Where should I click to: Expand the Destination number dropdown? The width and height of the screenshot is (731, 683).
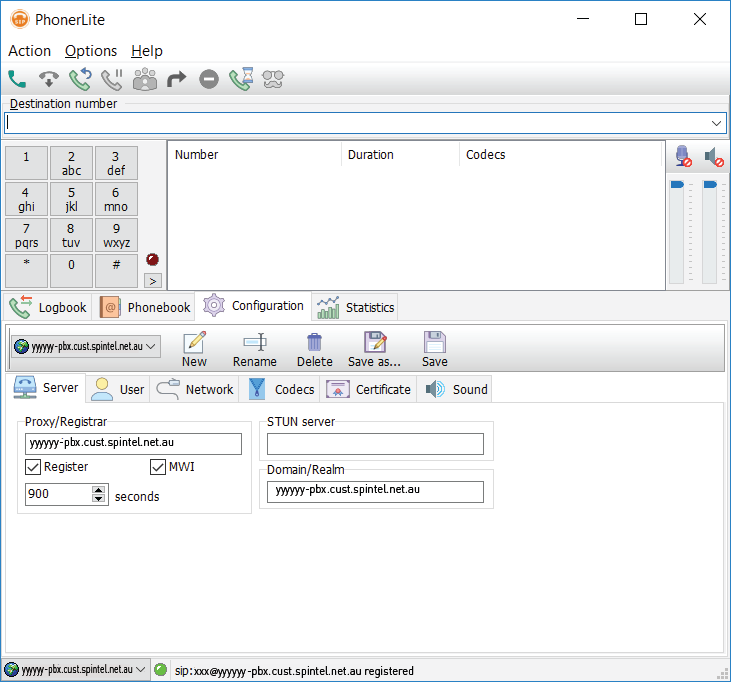pos(717,124)
